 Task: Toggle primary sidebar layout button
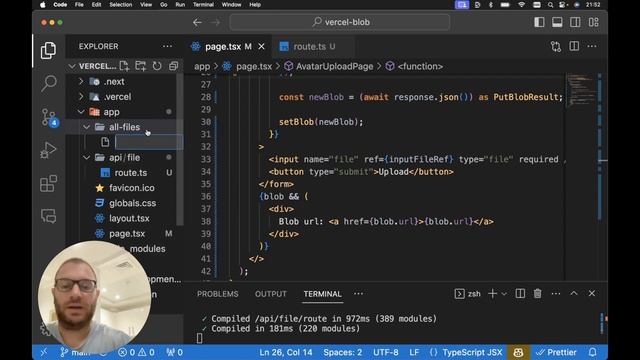coord(539,22)
